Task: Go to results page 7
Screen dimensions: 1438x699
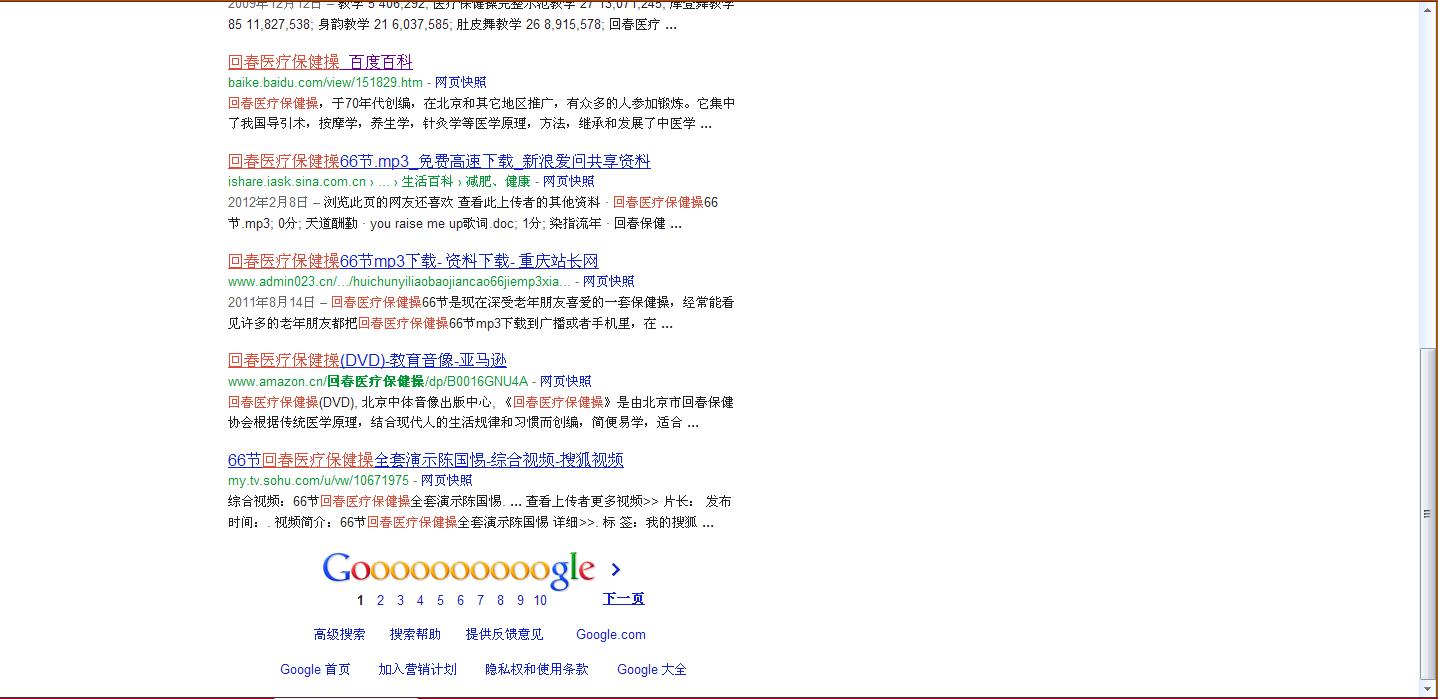Action: click(x=480, y=600)
